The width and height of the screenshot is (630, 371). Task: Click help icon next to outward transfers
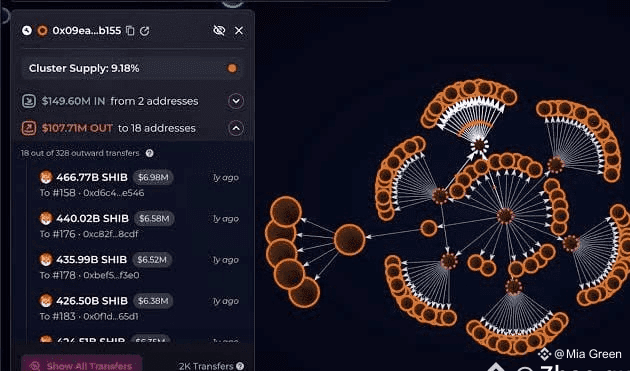pyautogui.click(x=149, y=153)
